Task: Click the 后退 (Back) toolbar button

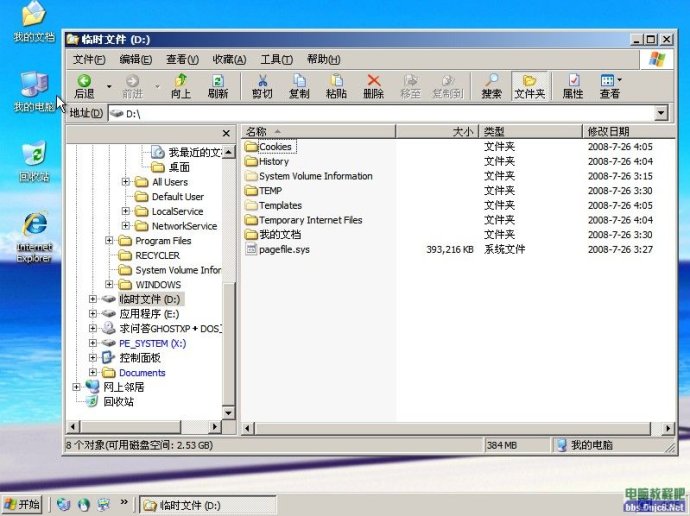Action: [x=84, y=86]
